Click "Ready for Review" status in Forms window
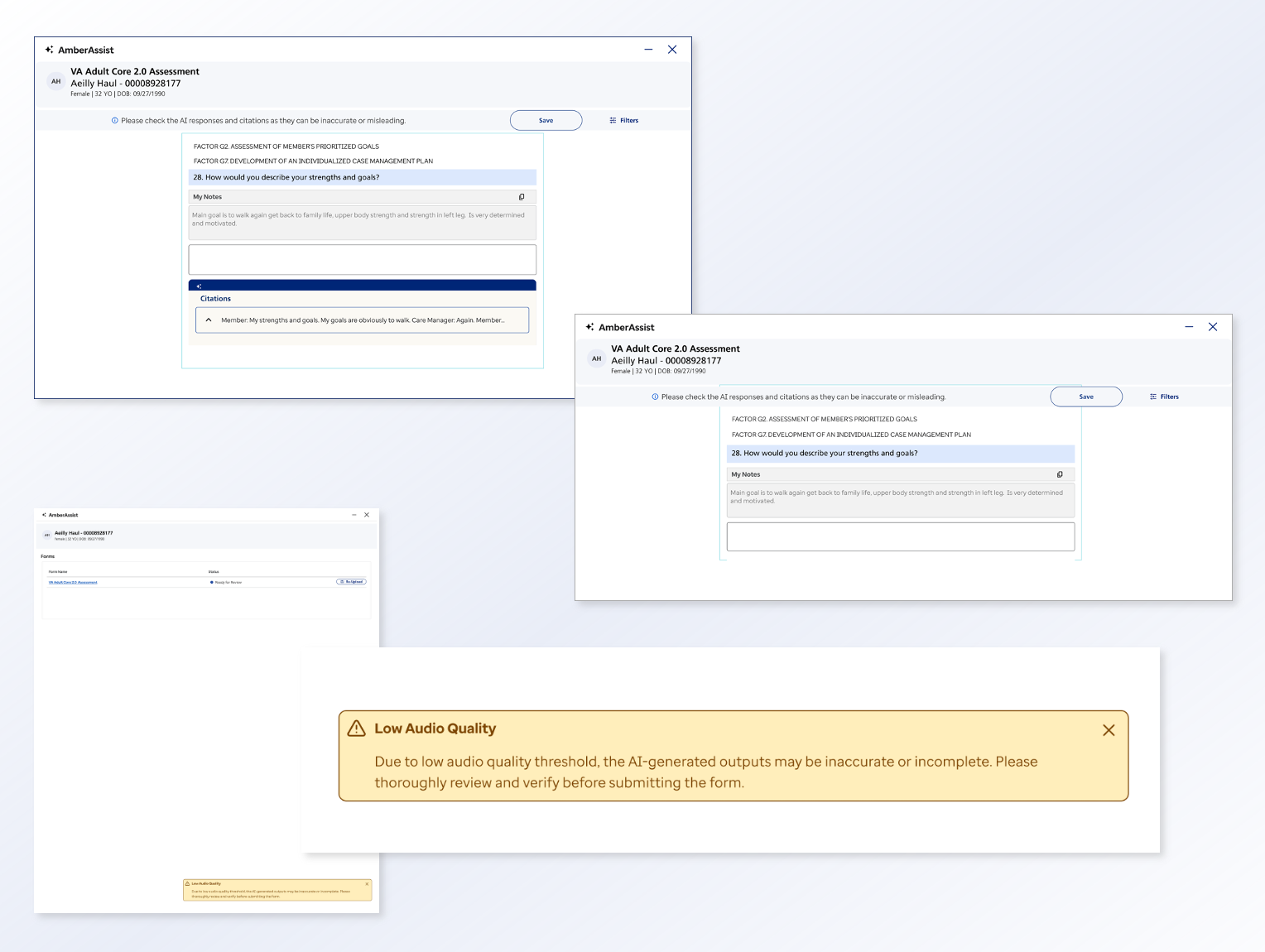Image resolution: width=1265 pixels, height=952 pixels. [x=226, y=583]
